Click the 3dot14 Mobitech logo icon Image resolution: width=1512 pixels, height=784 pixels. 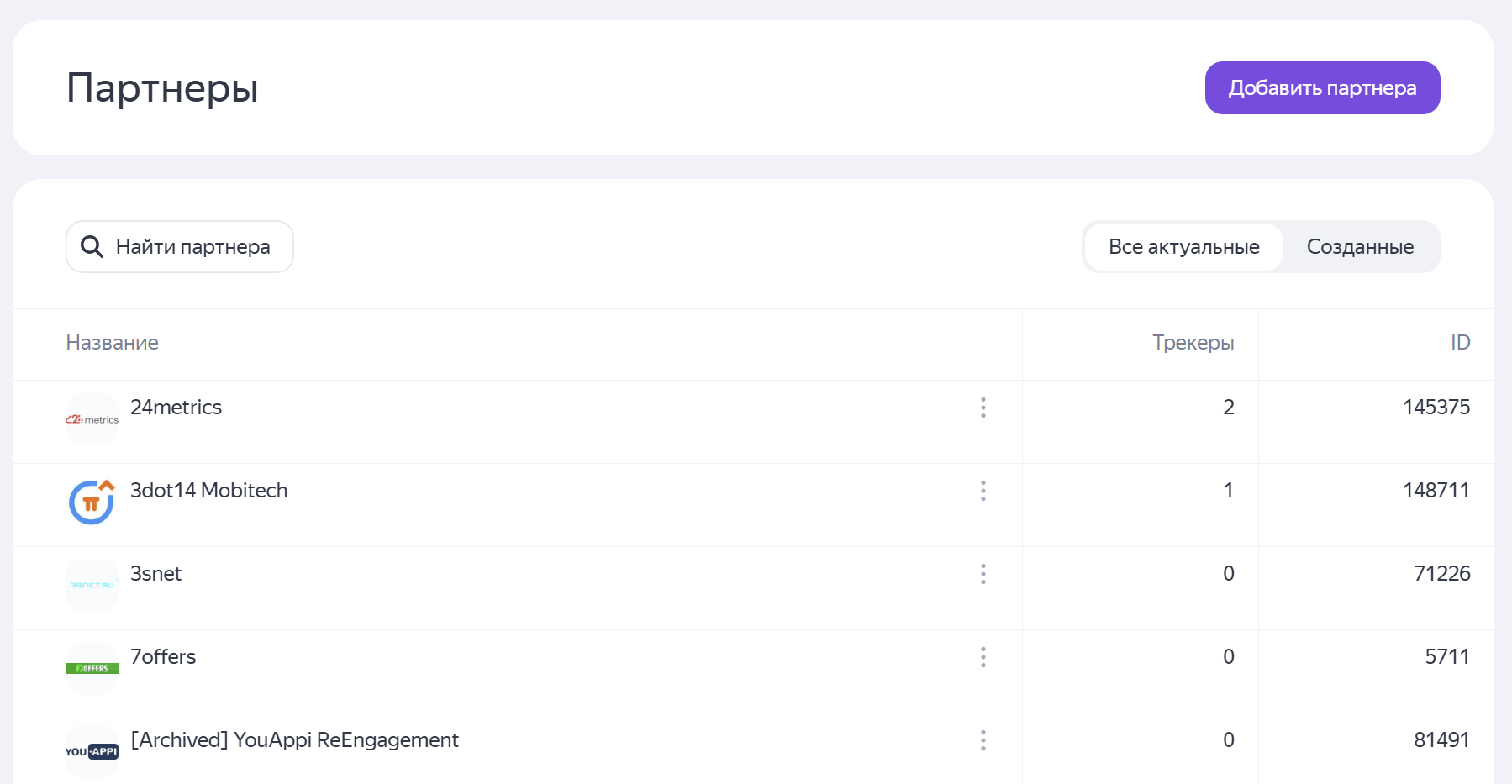(92, 502)
